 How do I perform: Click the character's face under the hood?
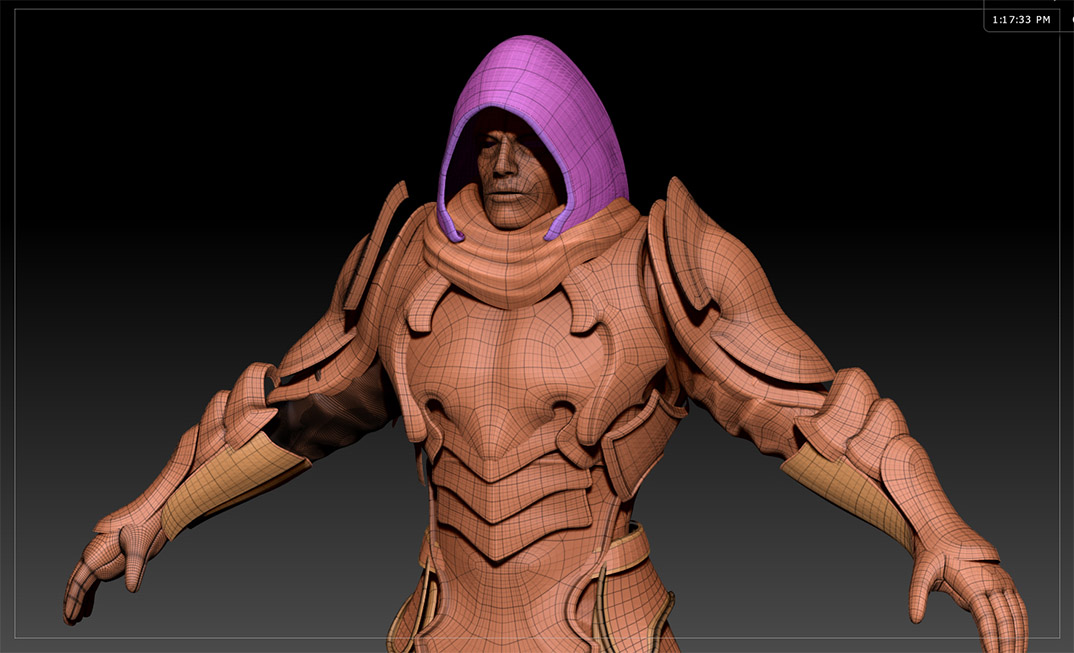pos(514,175)
